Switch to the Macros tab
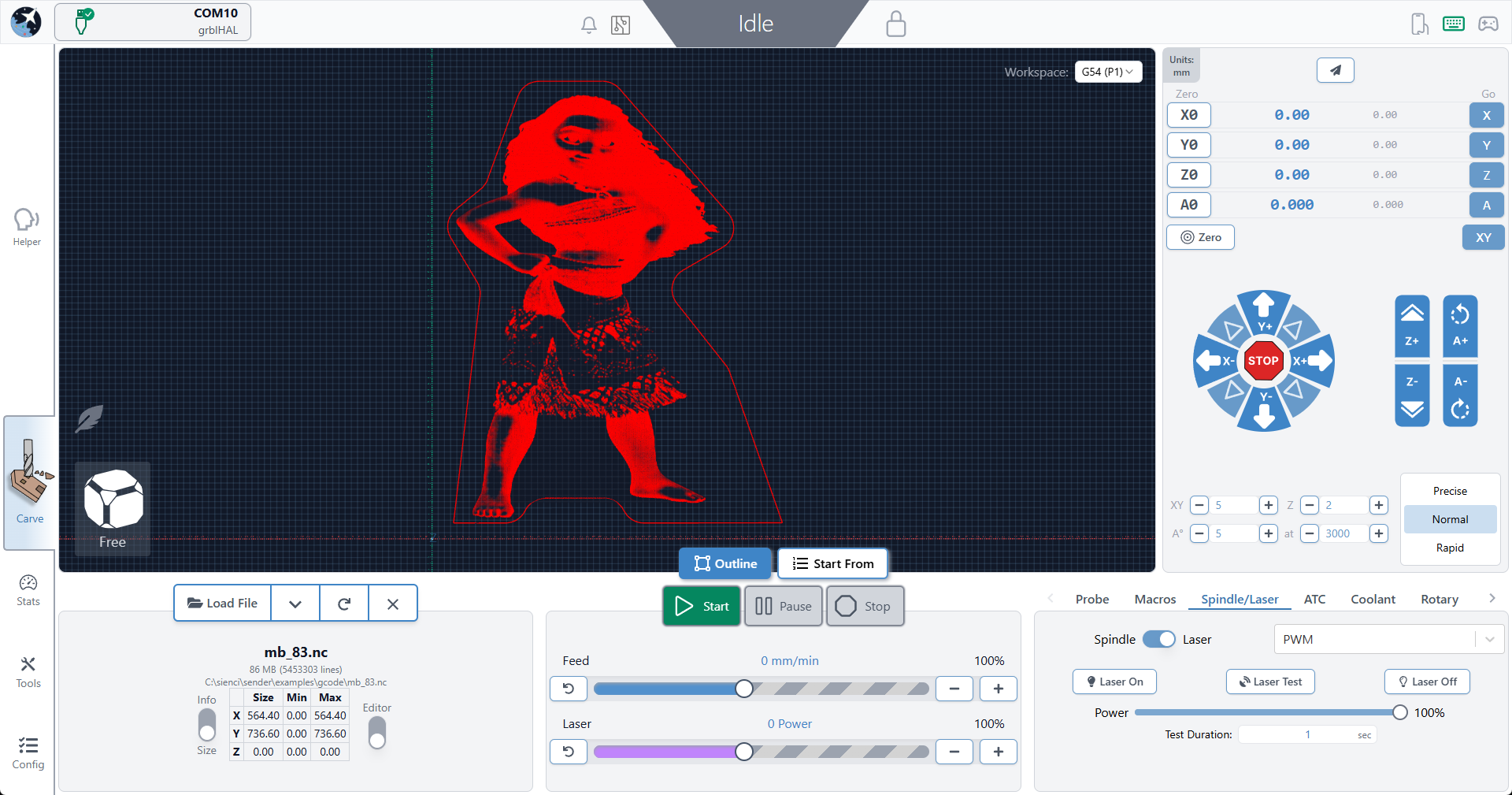1512x795 pixels. 1154,599
